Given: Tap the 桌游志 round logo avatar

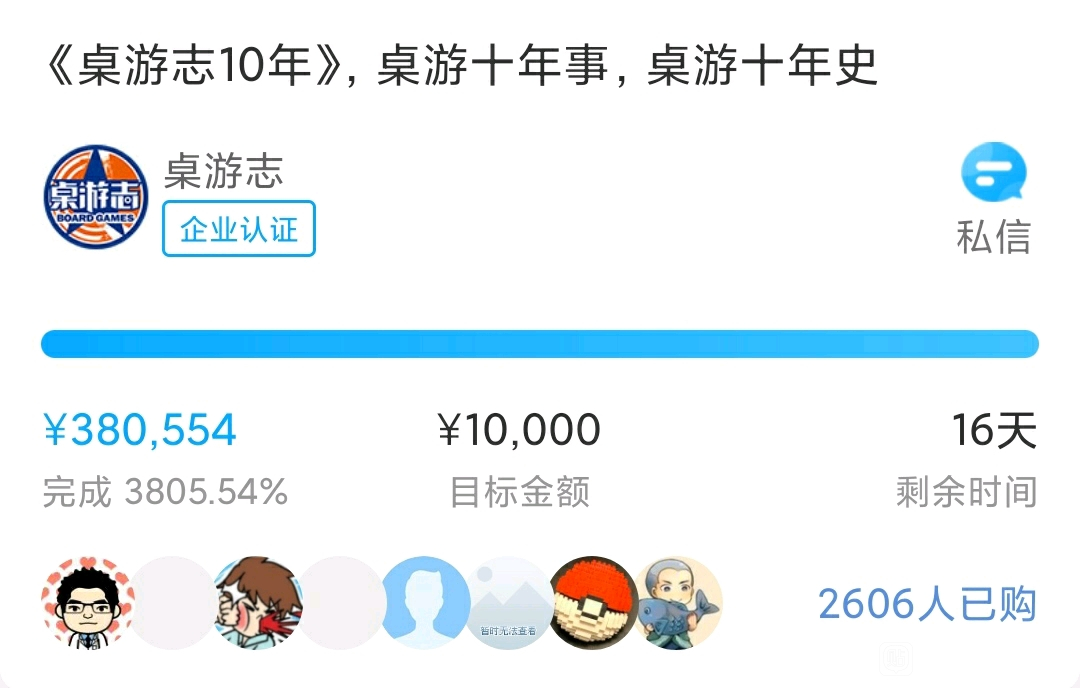Looking at the screenshot, I should coord(96,196).
